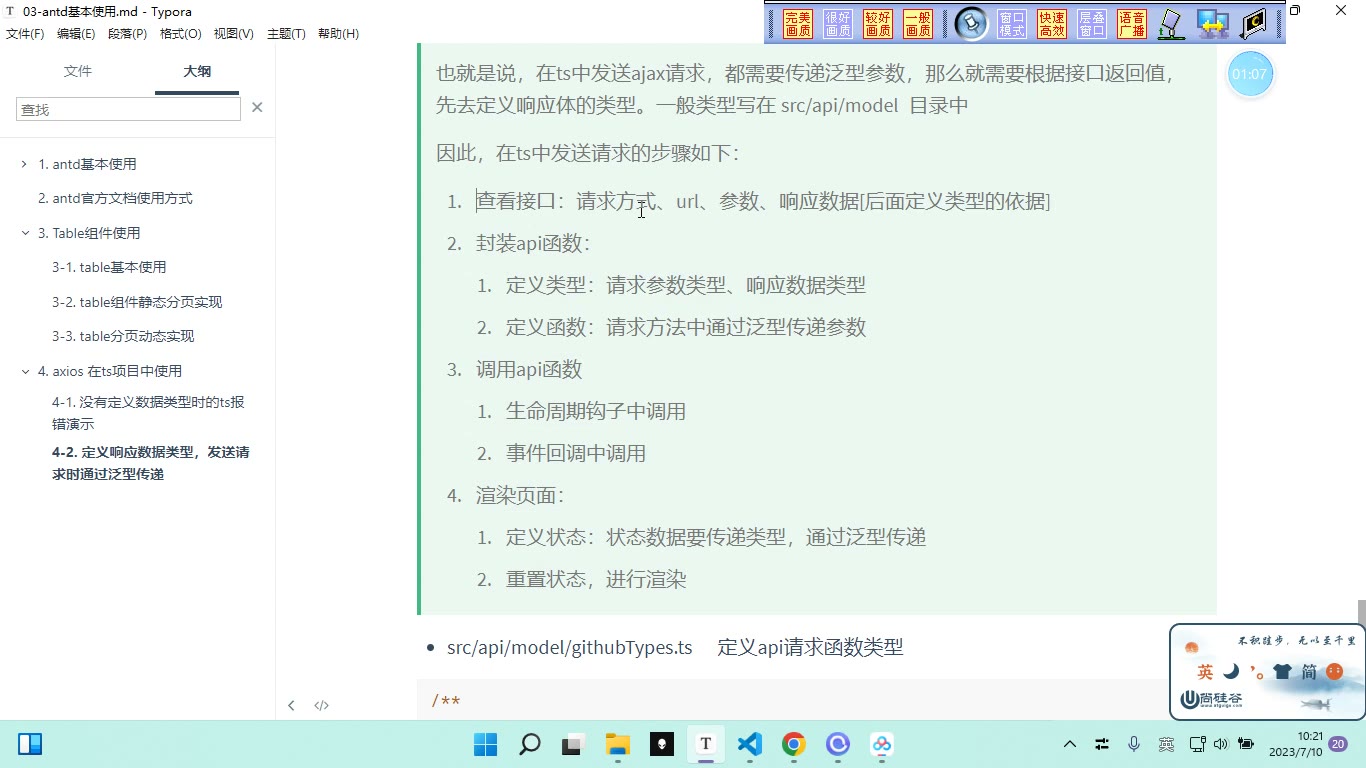Open Windows Start menu
1366x768 pixels.
[x=485, y=744]
